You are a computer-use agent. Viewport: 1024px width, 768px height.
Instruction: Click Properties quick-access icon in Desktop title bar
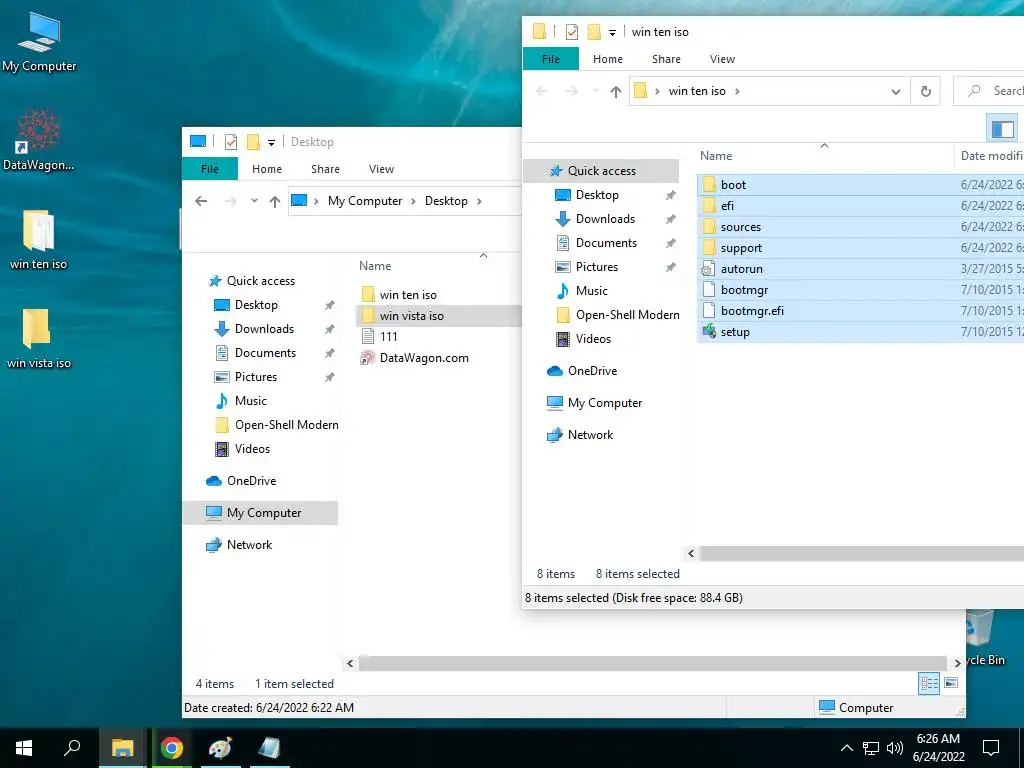pyautogui.click(x=231, y=142)
